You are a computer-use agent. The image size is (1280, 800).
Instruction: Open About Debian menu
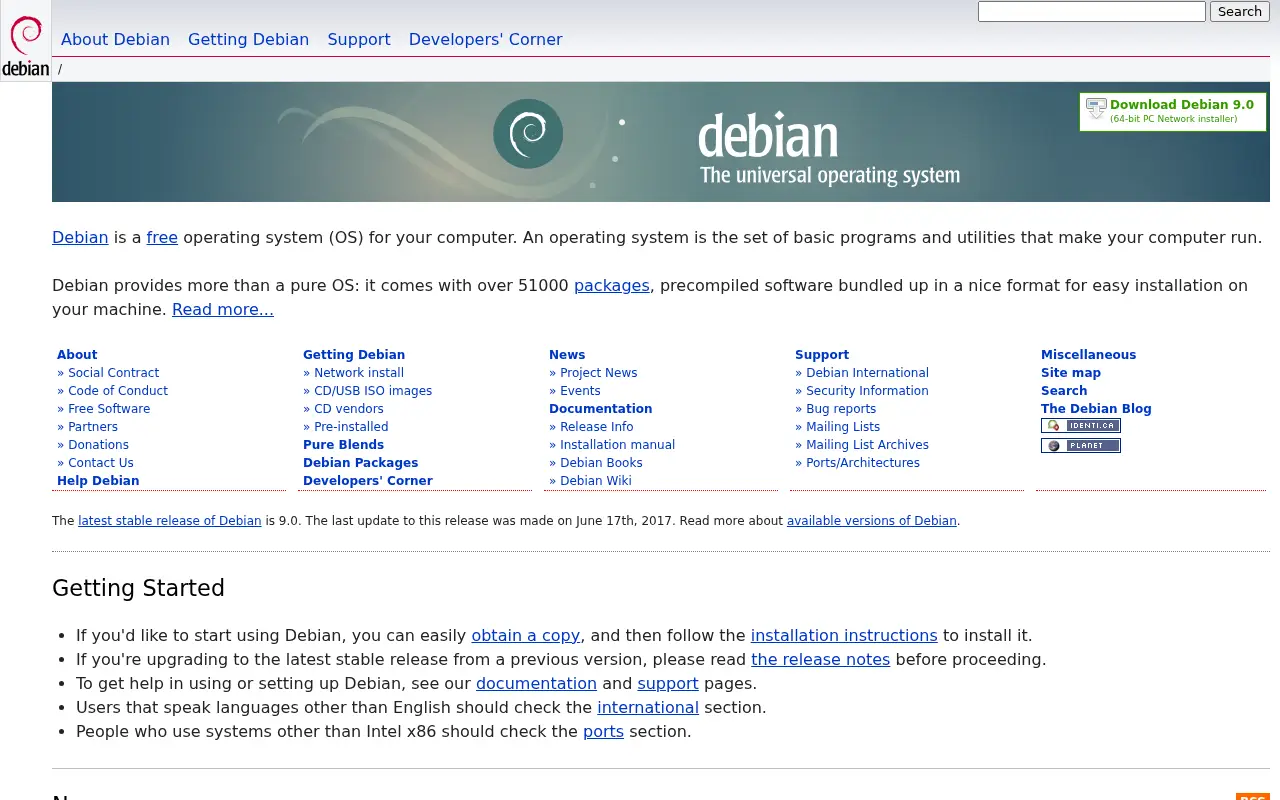115,39
